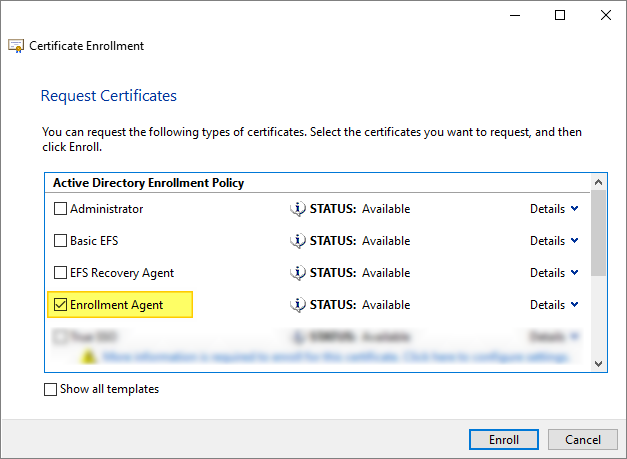
Task: Uncheck the Enrollment Agent checkbox
Action: 60,305
